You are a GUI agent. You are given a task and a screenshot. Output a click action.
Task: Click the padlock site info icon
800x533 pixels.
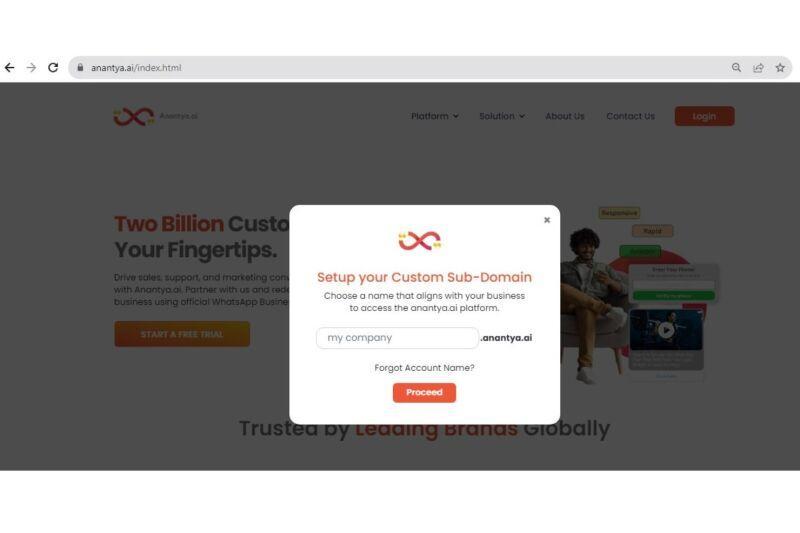[x=80, y=67]
